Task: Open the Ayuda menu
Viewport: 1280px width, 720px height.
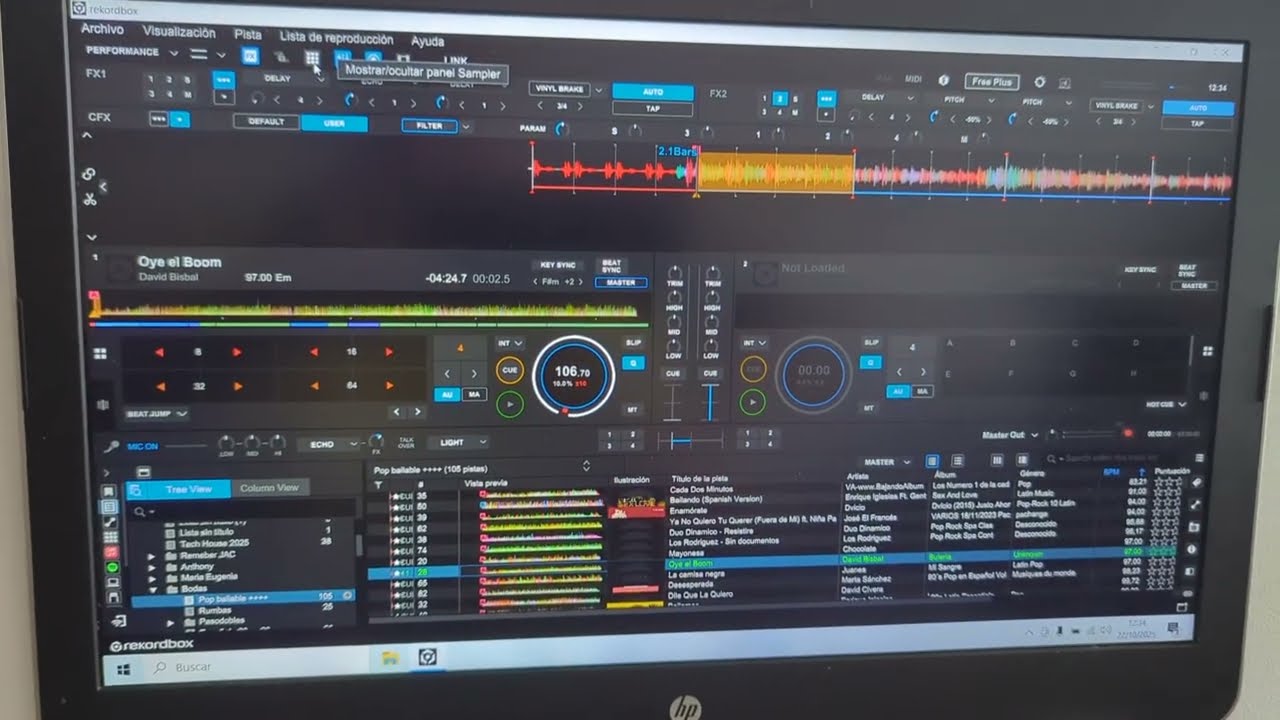Action: [428, 41]
